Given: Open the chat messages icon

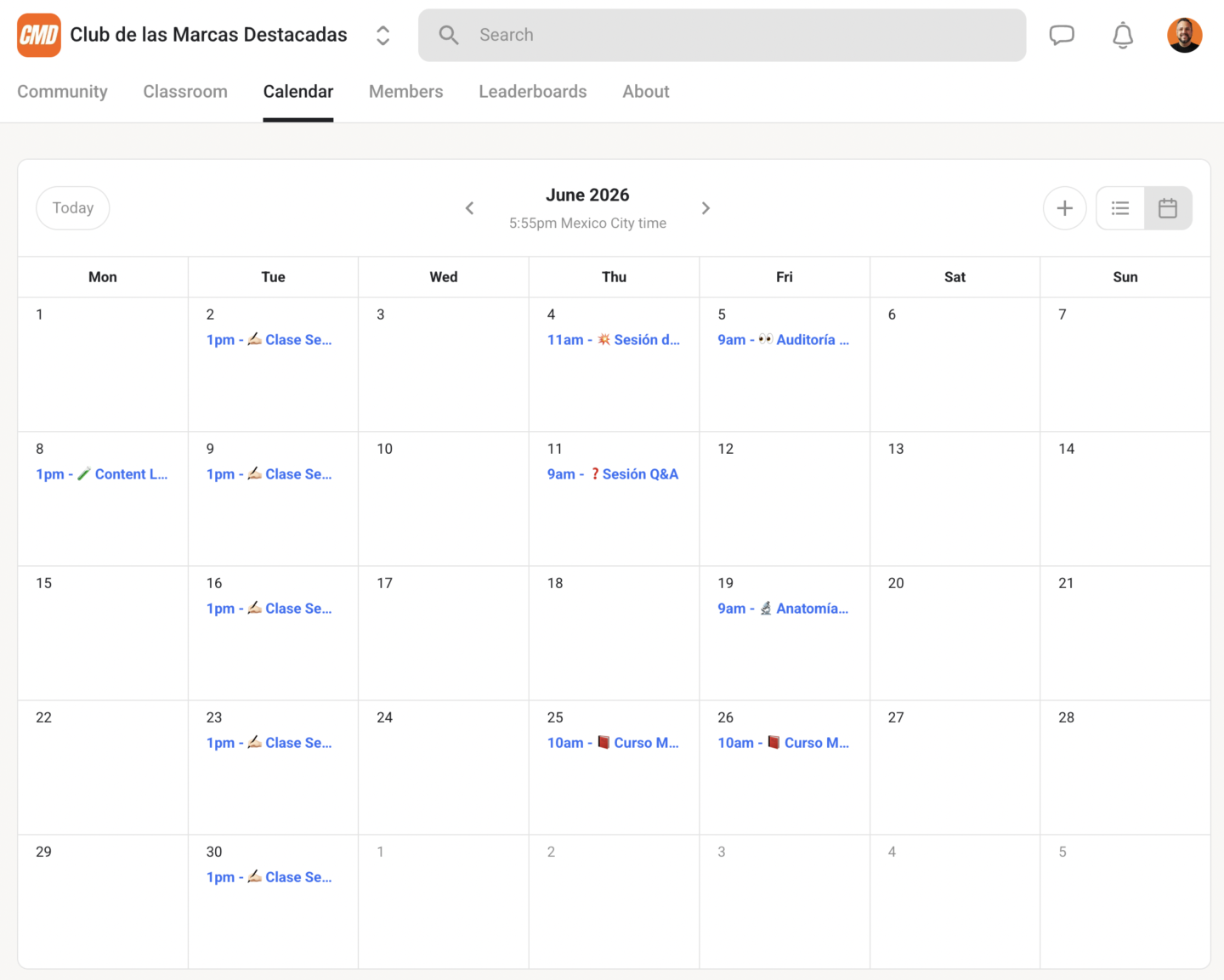Looking at the screenshot, I should click(x=1062, y=35).
